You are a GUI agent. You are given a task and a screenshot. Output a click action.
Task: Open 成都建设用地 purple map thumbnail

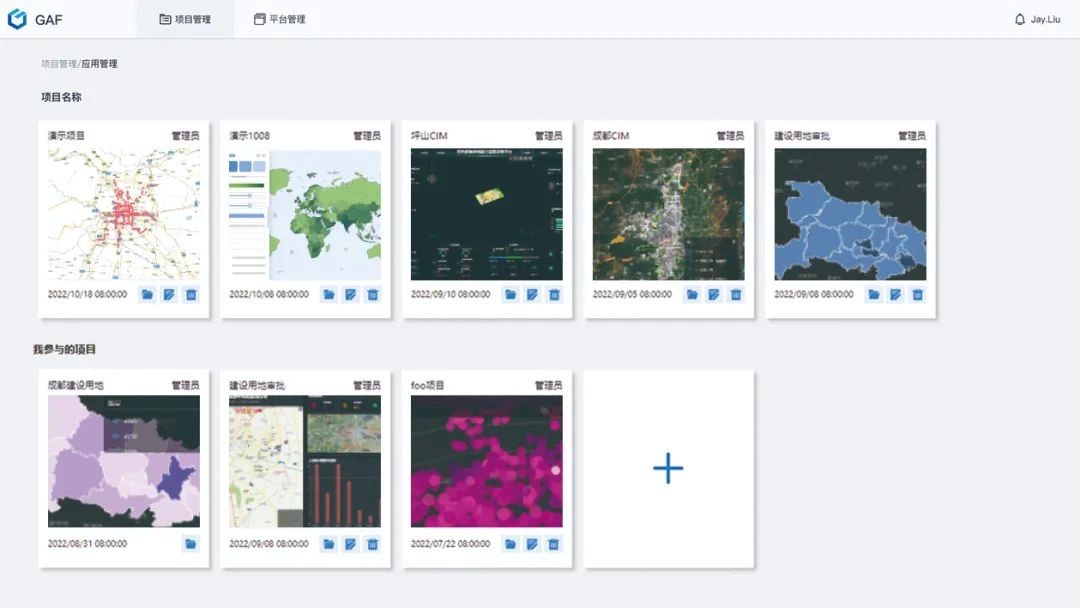coord(124,461)
